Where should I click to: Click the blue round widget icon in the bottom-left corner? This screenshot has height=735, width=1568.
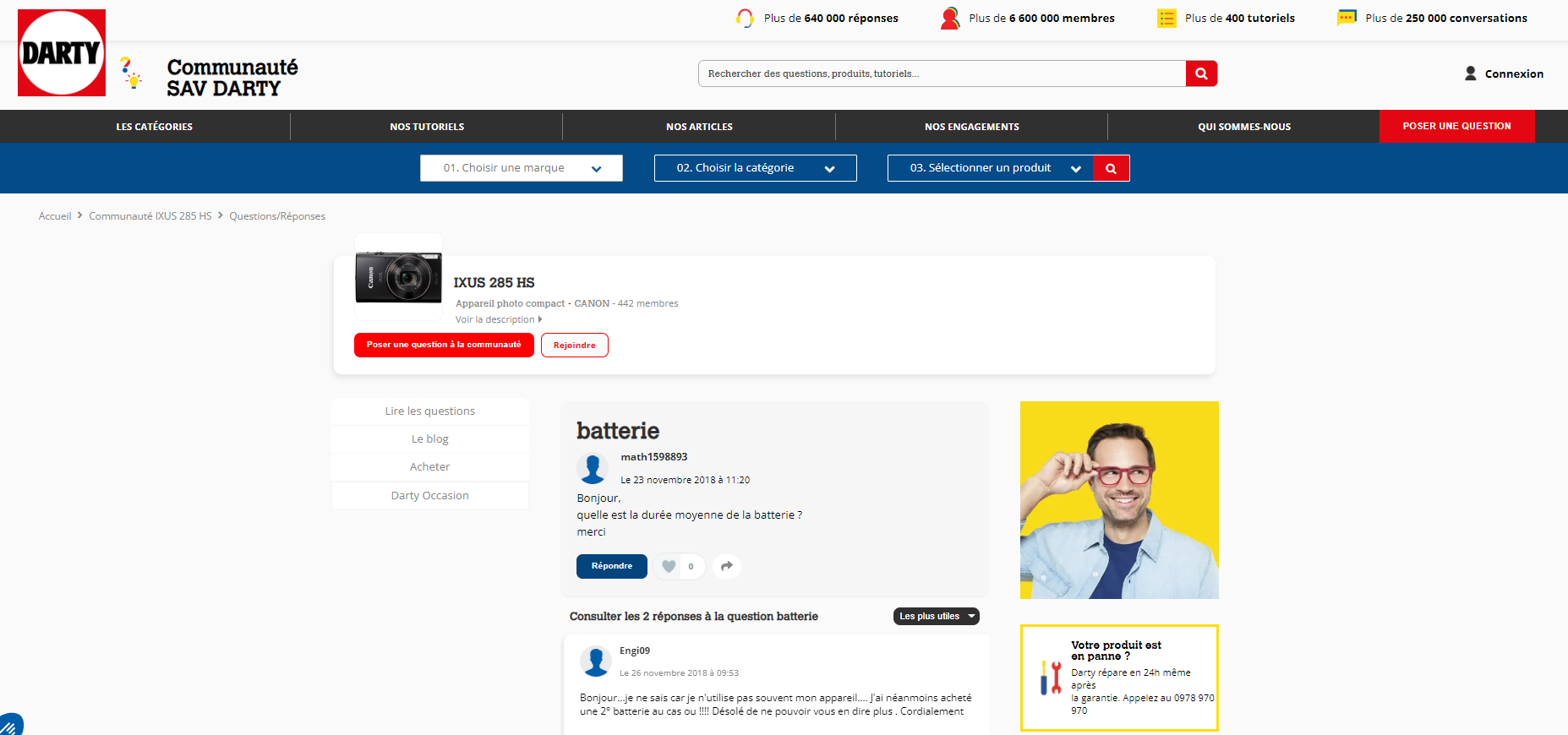pos(10,726)
